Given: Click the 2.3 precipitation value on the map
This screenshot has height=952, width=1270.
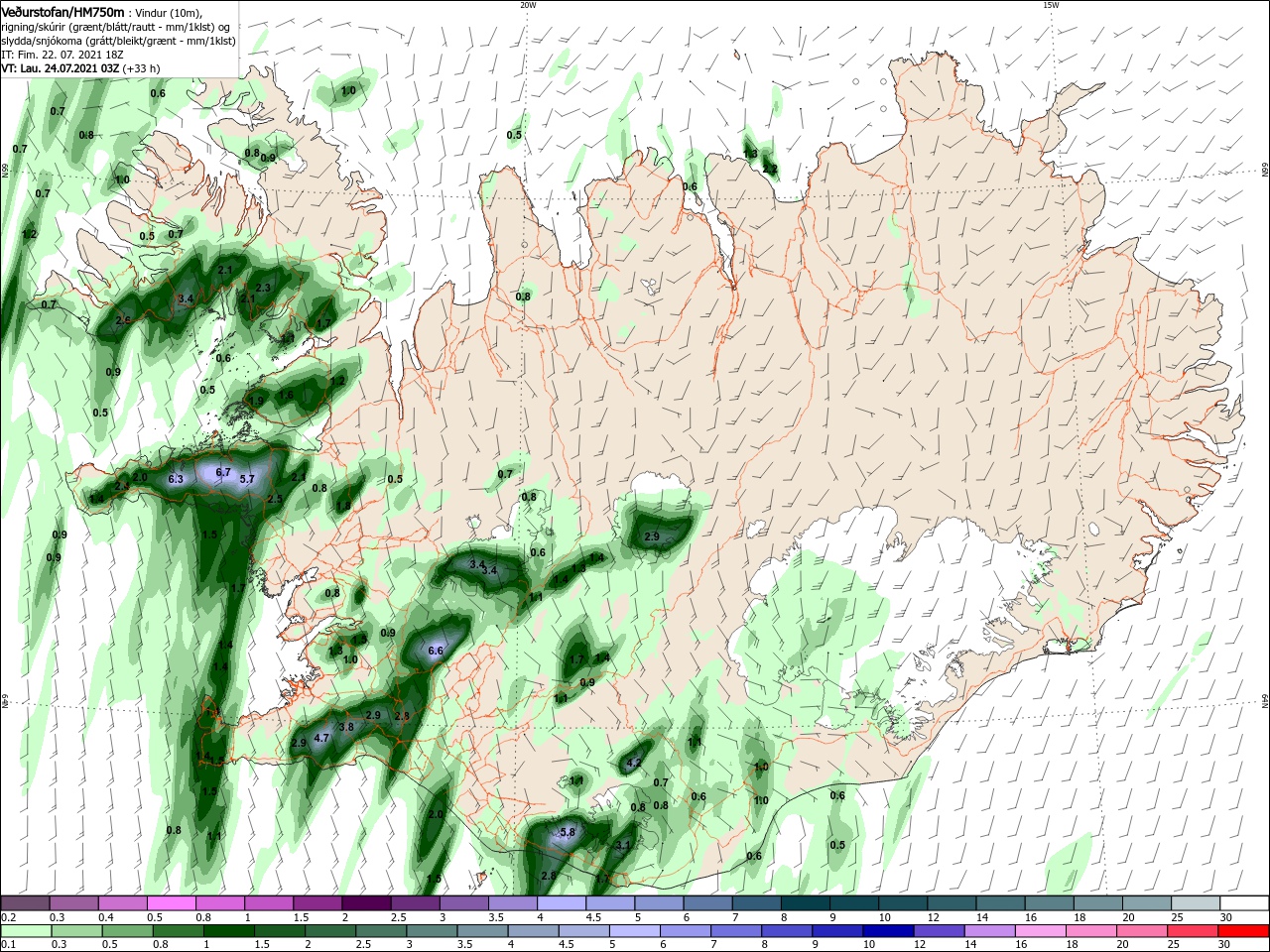Looking at the screenshot, I should pyautogui.click(x=263, y=289).
